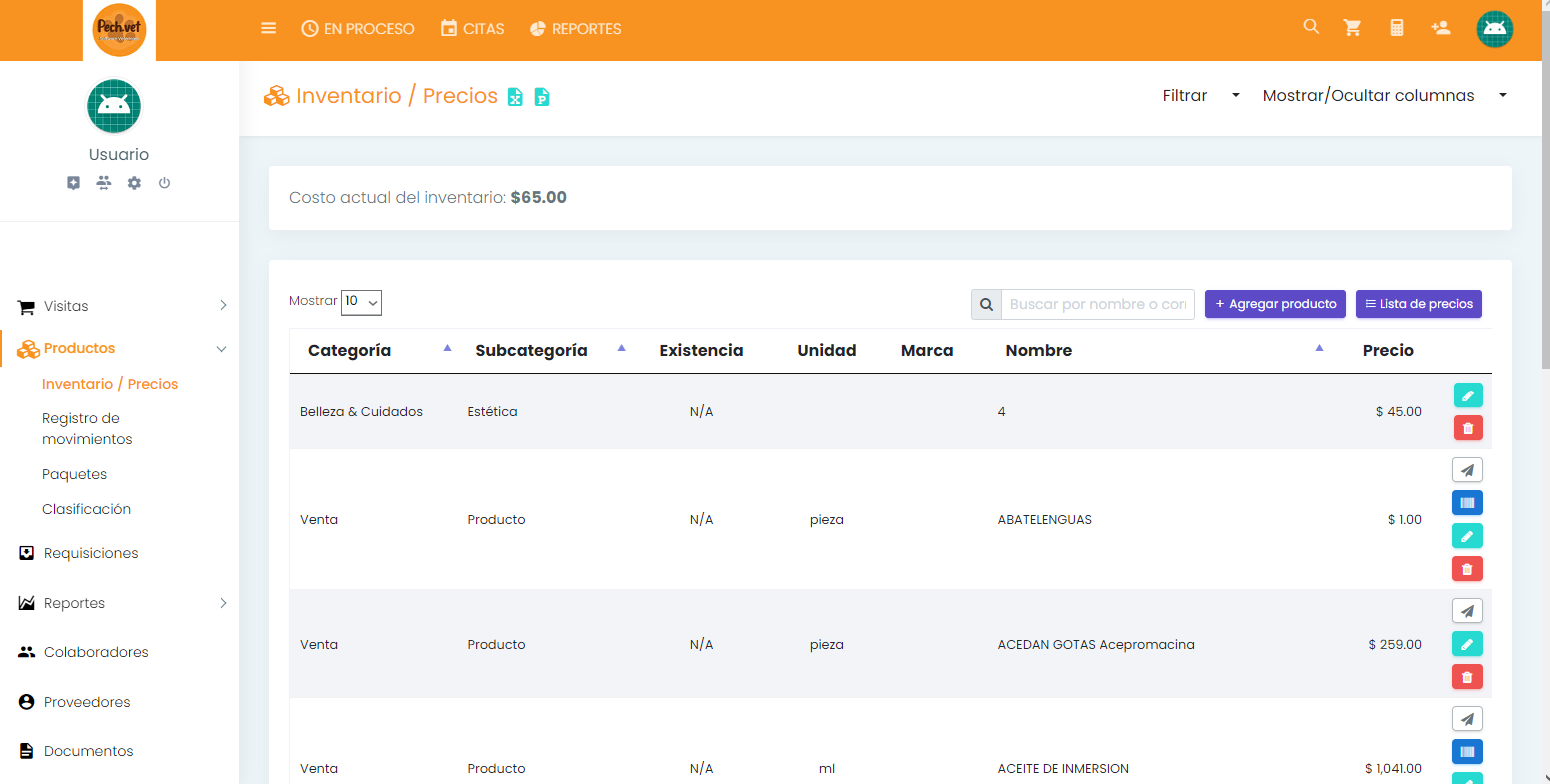1550x784 pixels.
Task: Click the hamburger menu icon in top bar
Action: coord(268,29)
